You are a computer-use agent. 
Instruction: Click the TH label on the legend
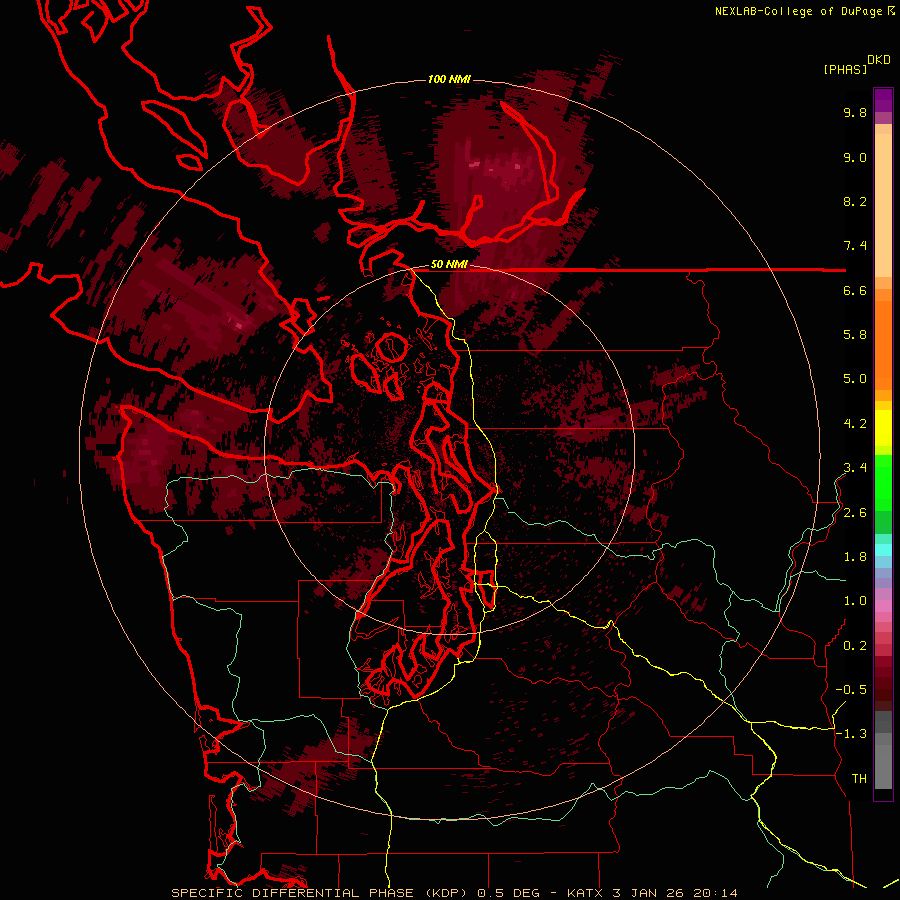click(x=859, y=779)
